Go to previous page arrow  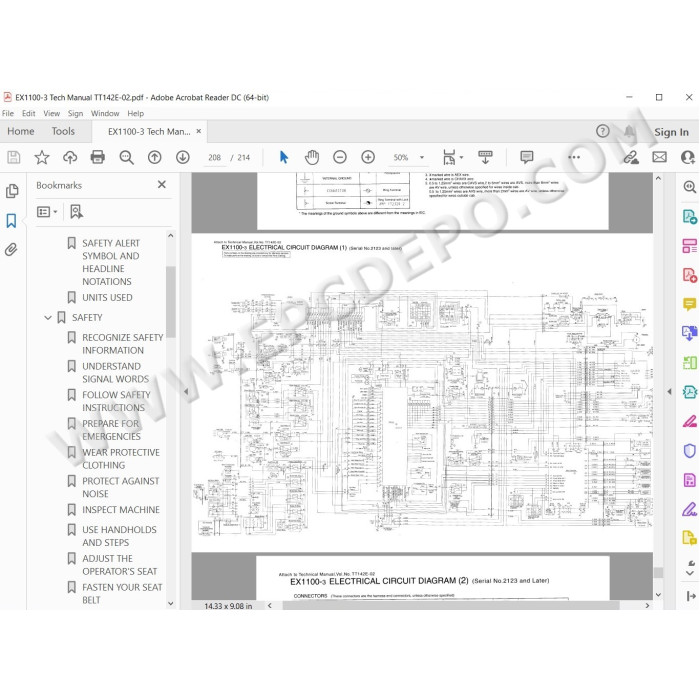pyautogui.click(x=154, y=157)
